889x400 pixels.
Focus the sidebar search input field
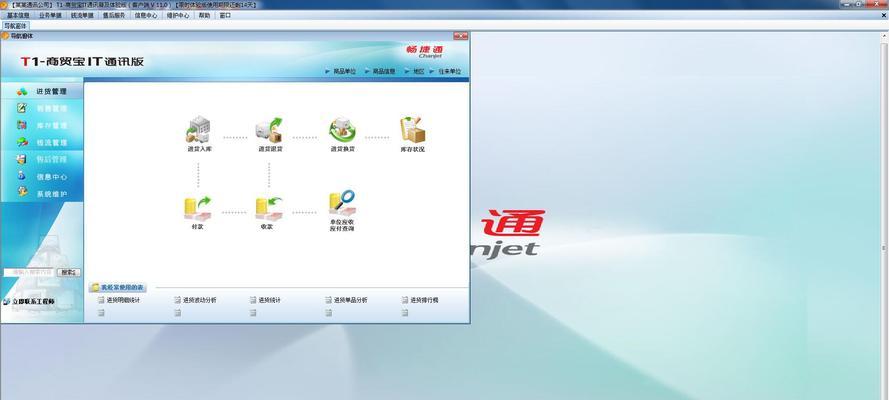click(29, 273)
